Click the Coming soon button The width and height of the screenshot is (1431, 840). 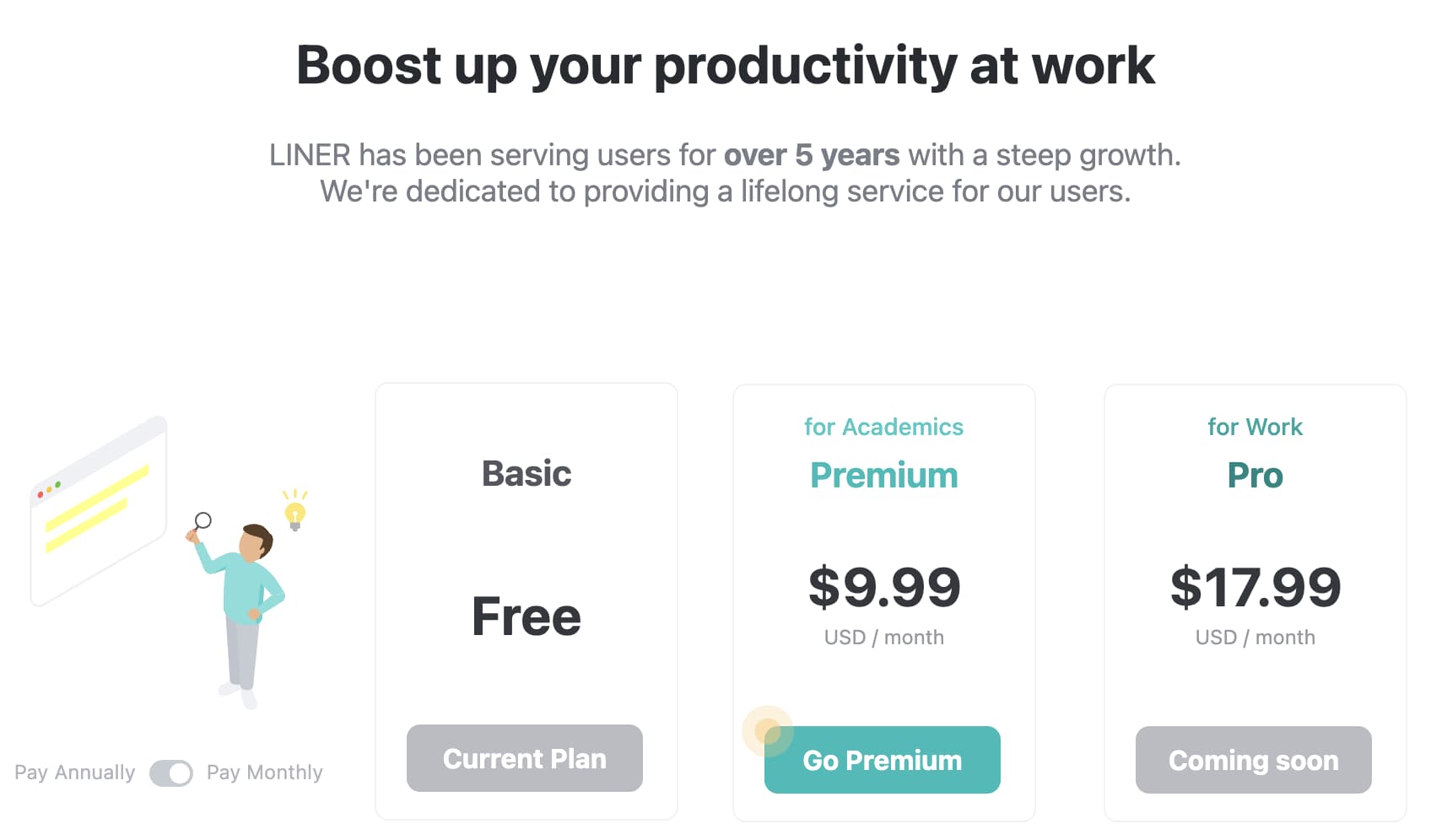1254,760
